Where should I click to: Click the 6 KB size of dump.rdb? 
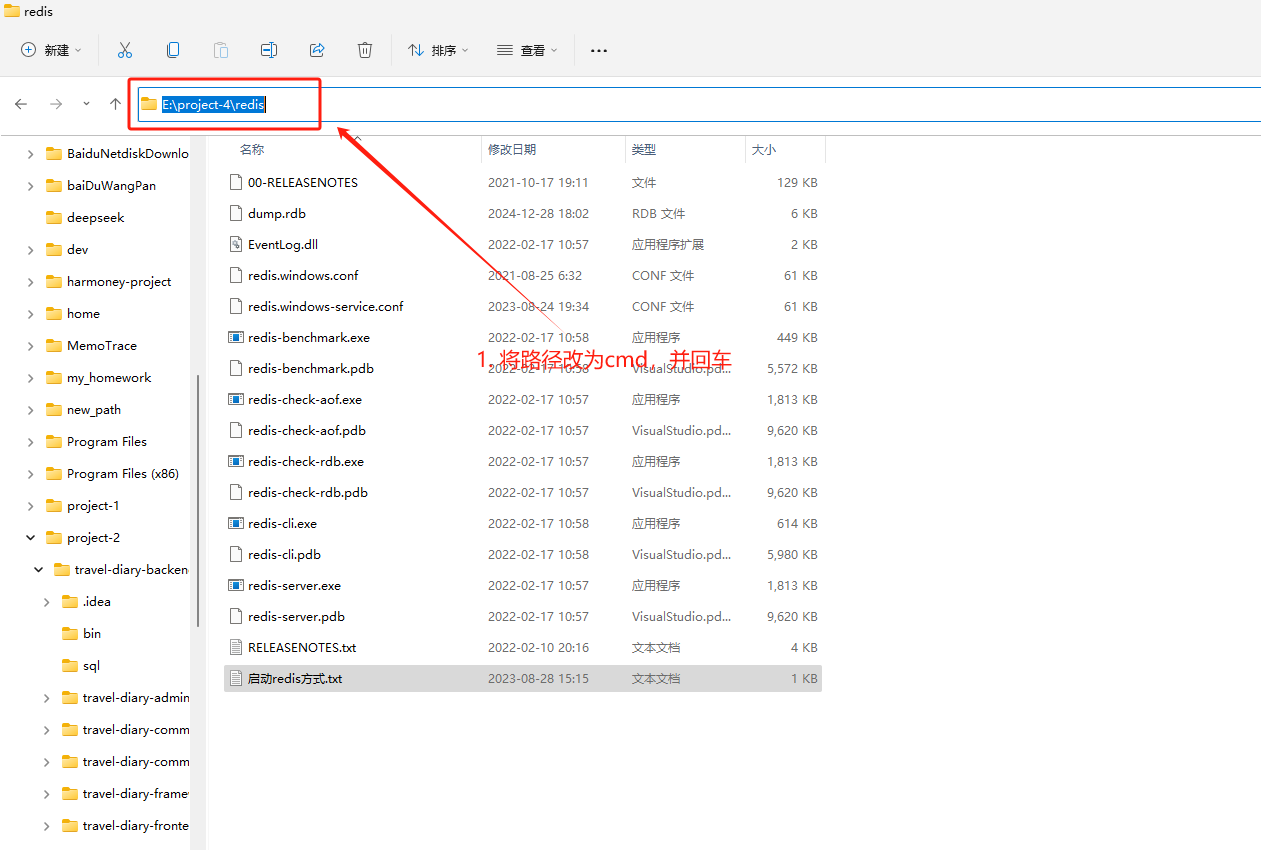[803, 213]
